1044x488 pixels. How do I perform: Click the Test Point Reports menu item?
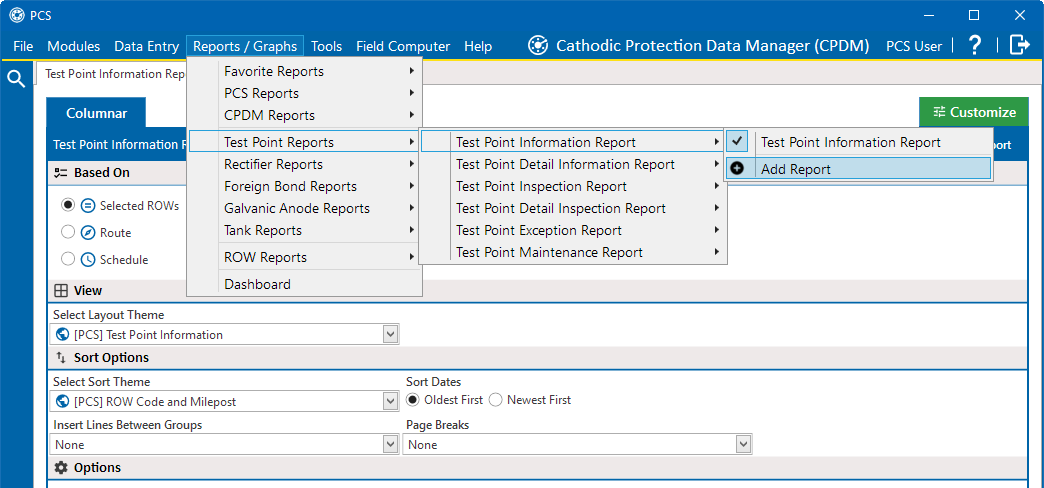(304, 142)
